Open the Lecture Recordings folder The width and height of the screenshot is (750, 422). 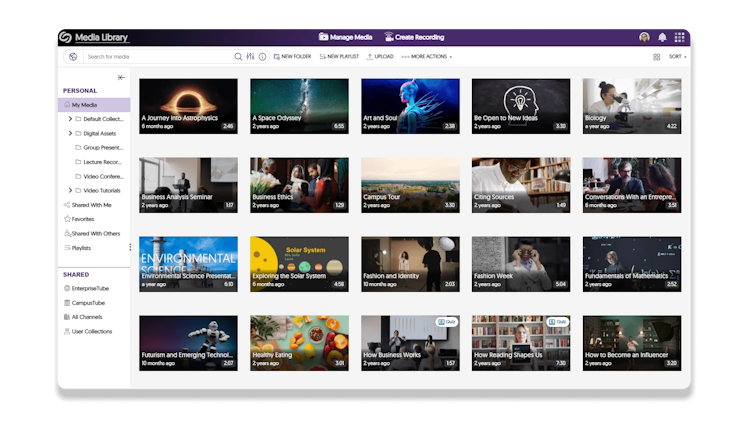[x=99, y=162]
